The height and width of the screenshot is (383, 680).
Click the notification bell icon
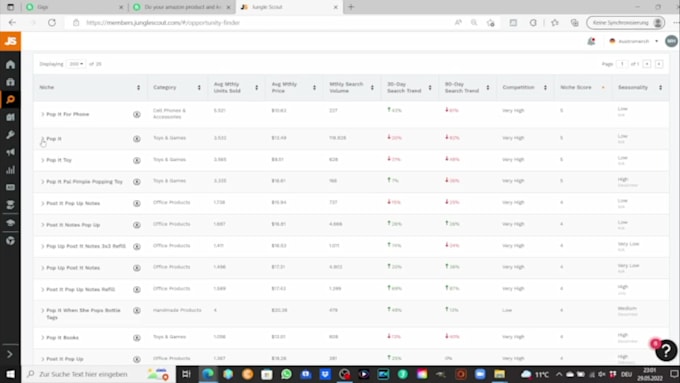pyautogui.click(x=591, y=41)
